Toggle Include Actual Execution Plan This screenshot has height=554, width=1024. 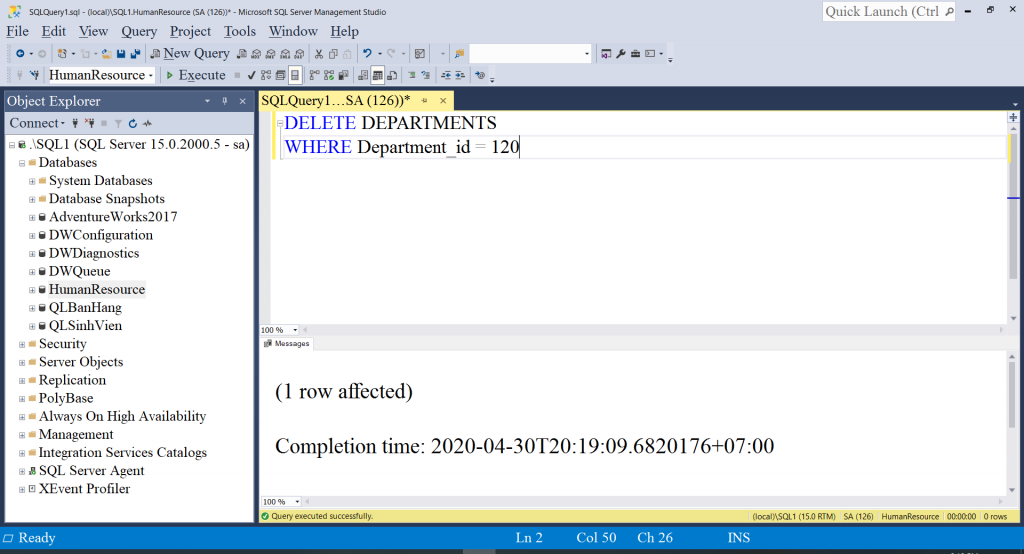click(x=314, y=75)
